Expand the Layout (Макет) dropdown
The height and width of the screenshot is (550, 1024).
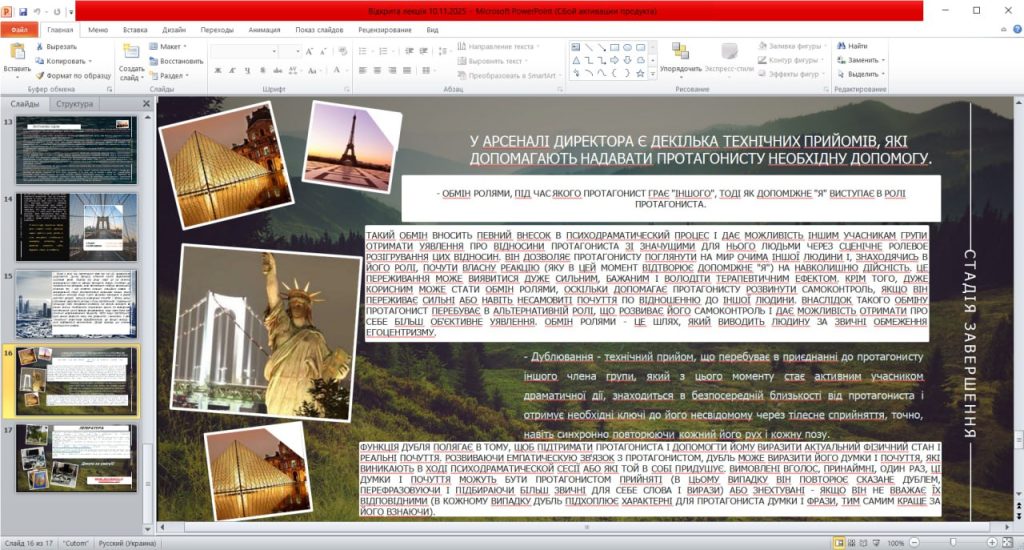point(171,46)
